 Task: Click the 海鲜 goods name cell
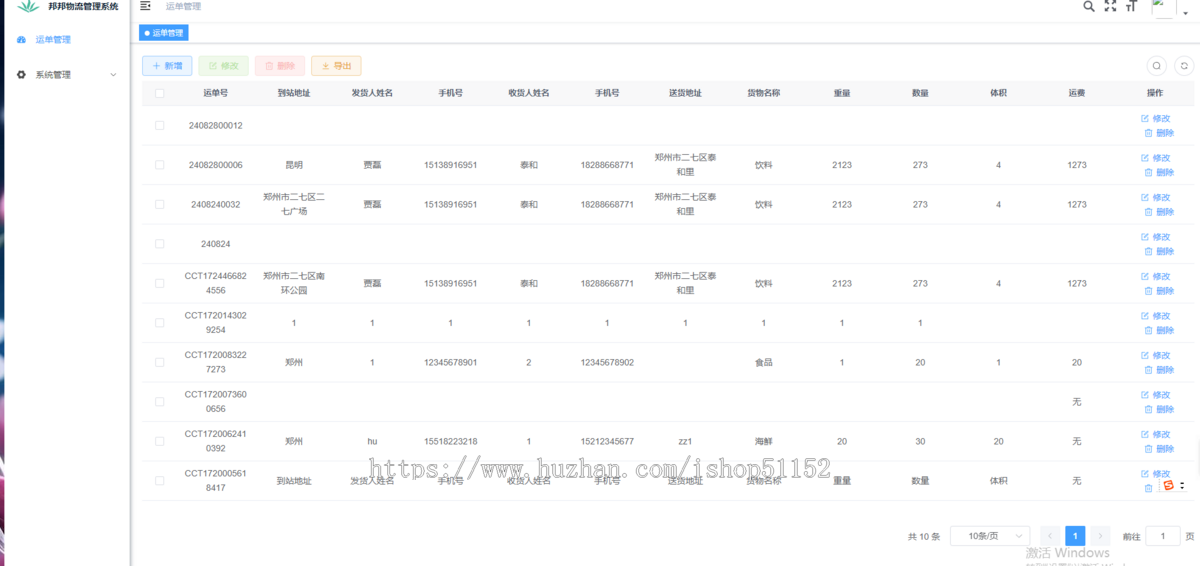(763, 441)
